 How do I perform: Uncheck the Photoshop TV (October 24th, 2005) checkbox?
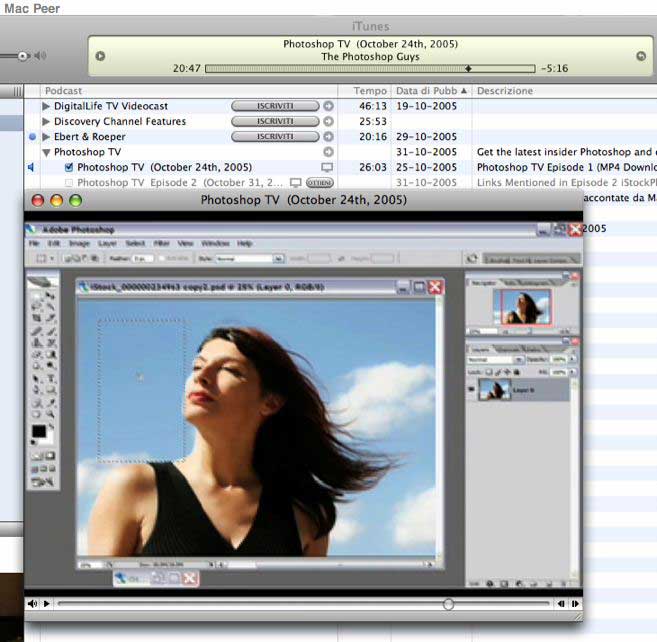[69, 167]
